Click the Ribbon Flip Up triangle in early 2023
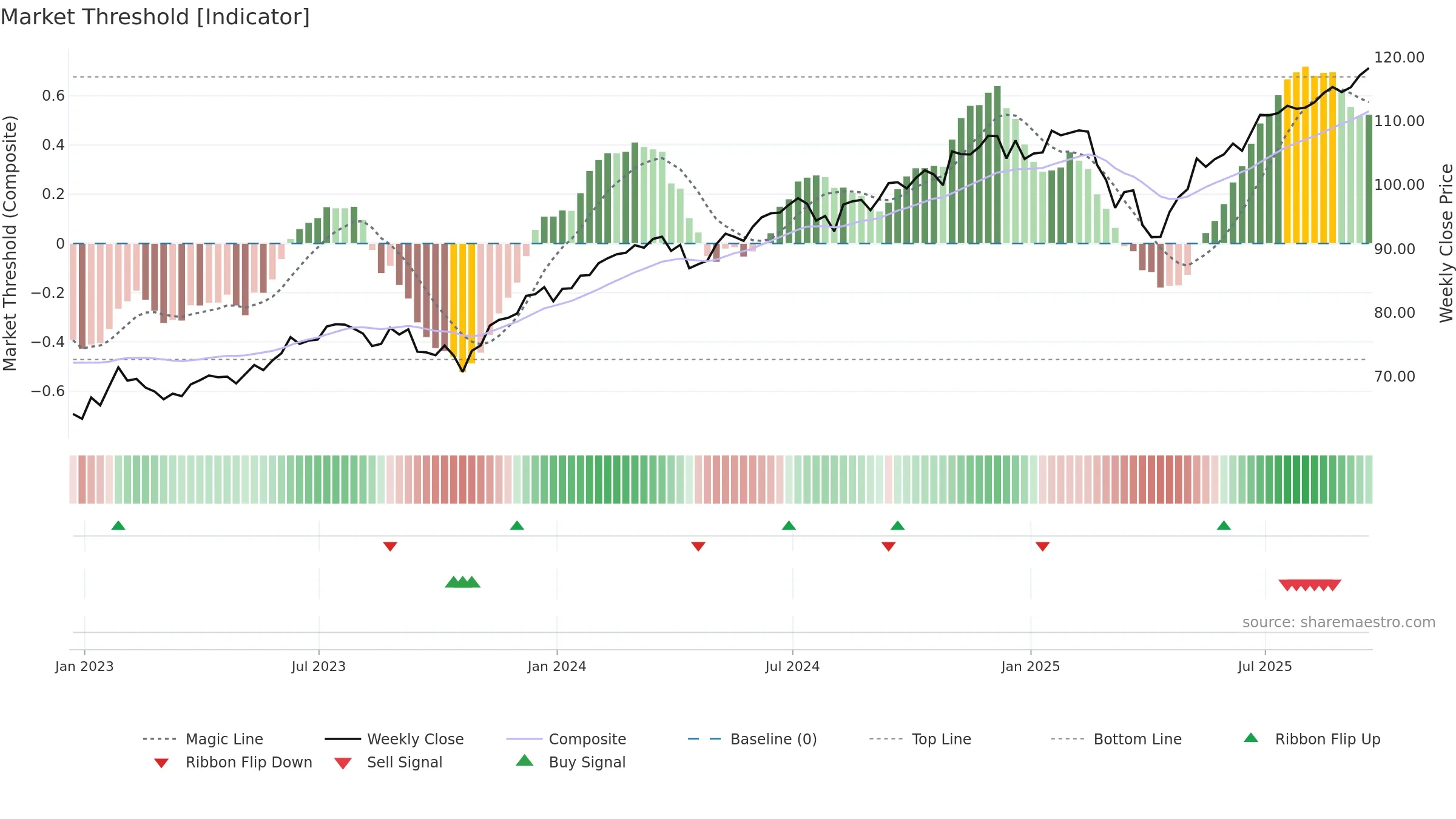The width and height of the screenshot is (1456, 819). pos(118,525)
